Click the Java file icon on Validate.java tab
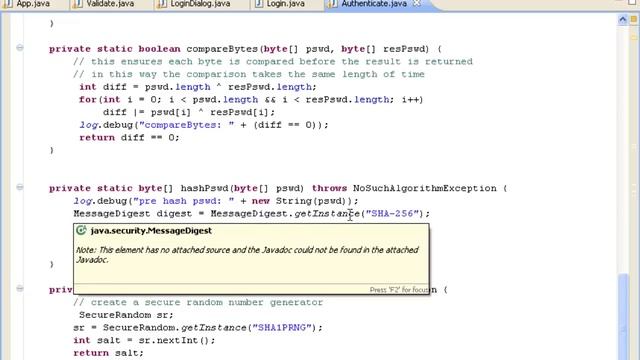640x360 pixels. pos(77,4)
